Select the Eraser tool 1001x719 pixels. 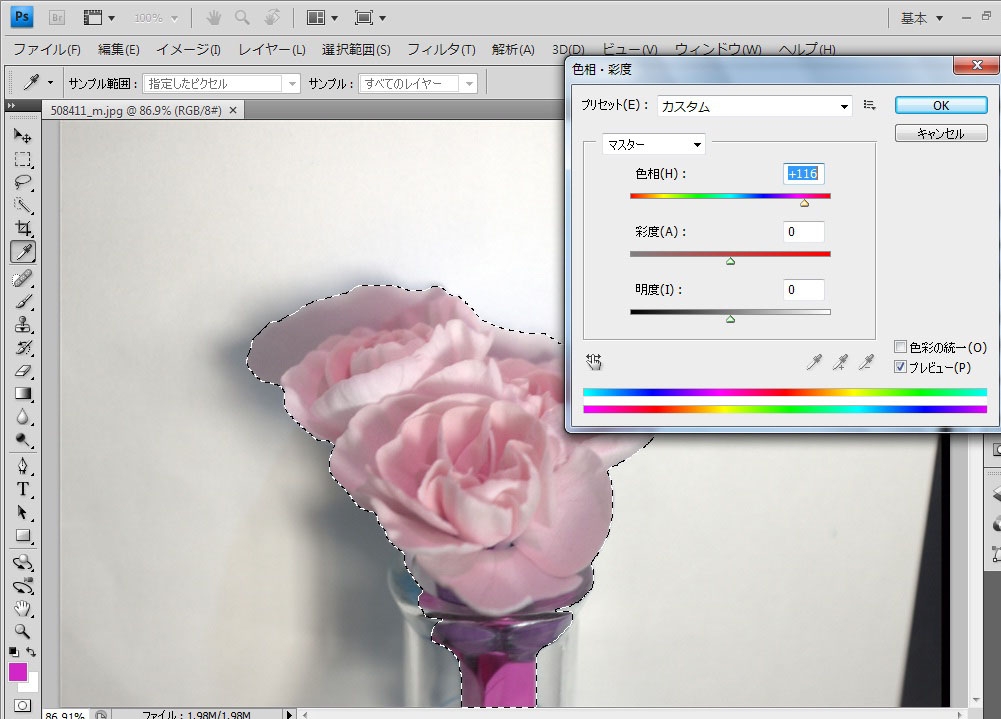point(22,371)
